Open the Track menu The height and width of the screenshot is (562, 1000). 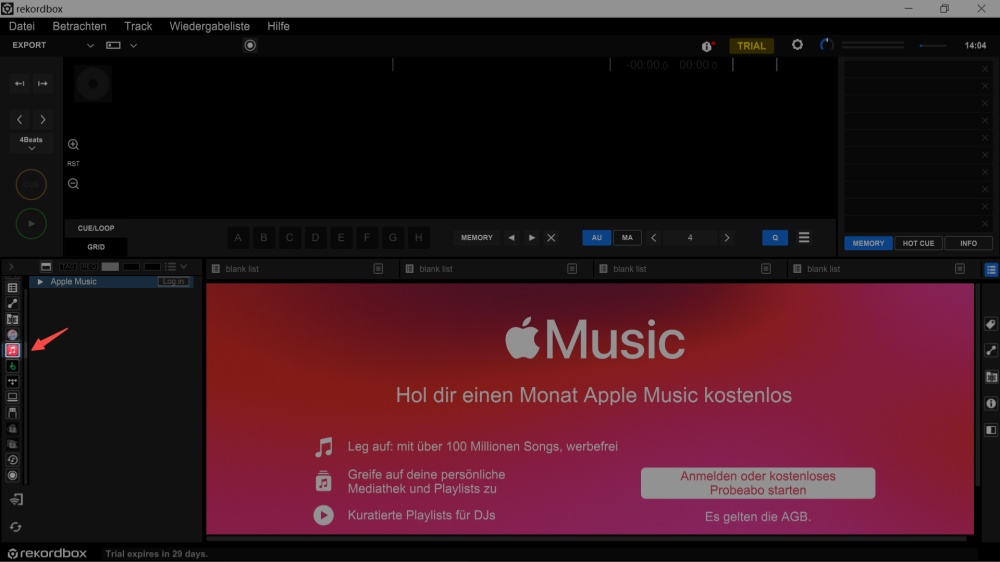point(138,26)
